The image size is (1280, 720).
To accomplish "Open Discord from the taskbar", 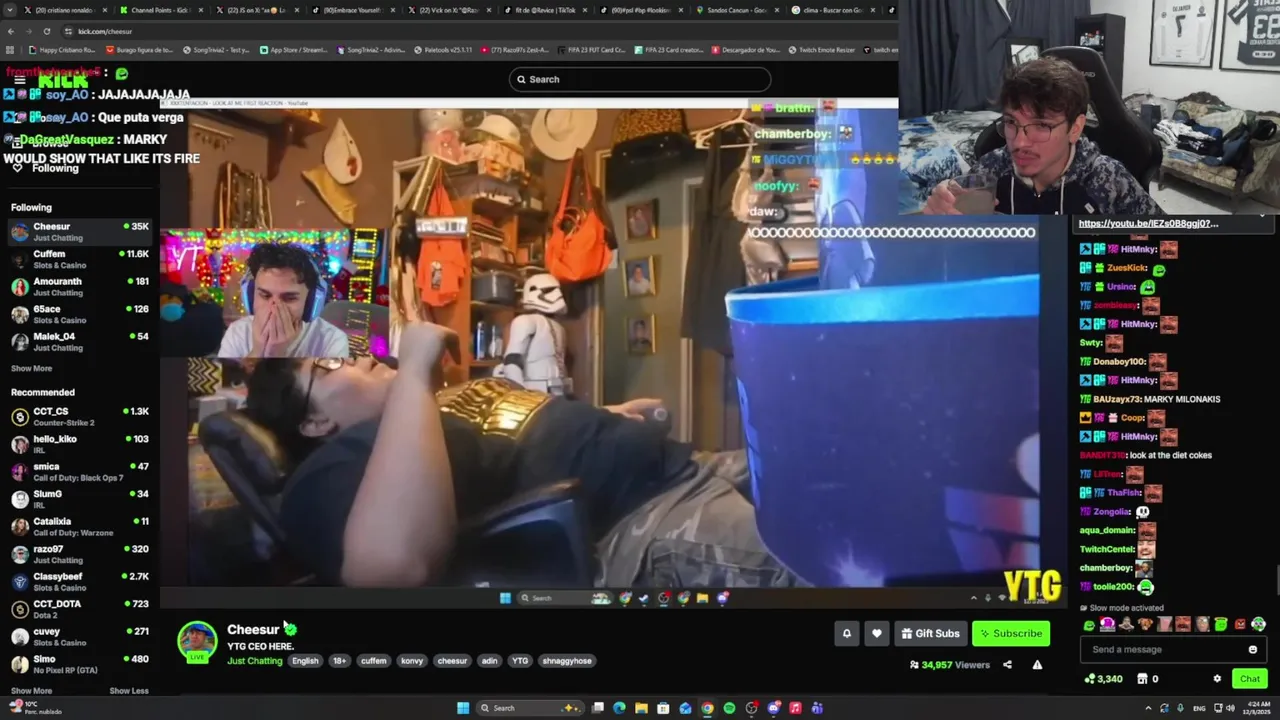I will [773, 708].
